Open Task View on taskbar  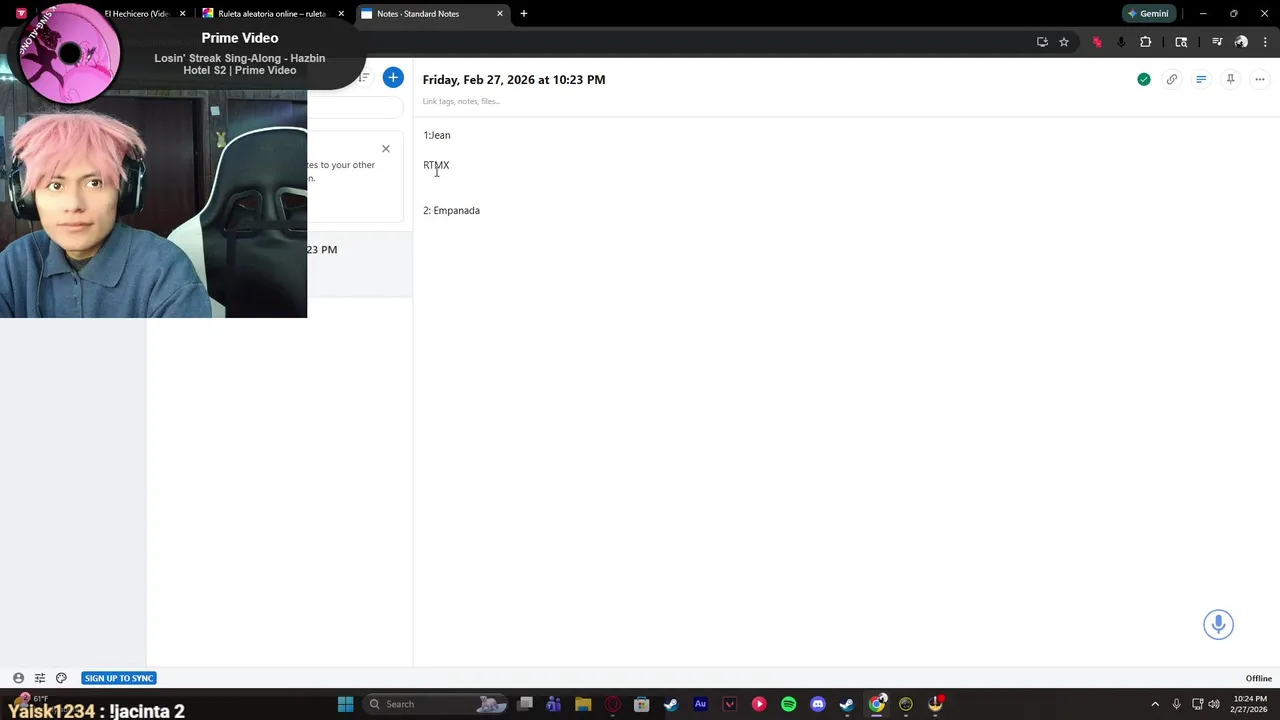tap(525, 704)
